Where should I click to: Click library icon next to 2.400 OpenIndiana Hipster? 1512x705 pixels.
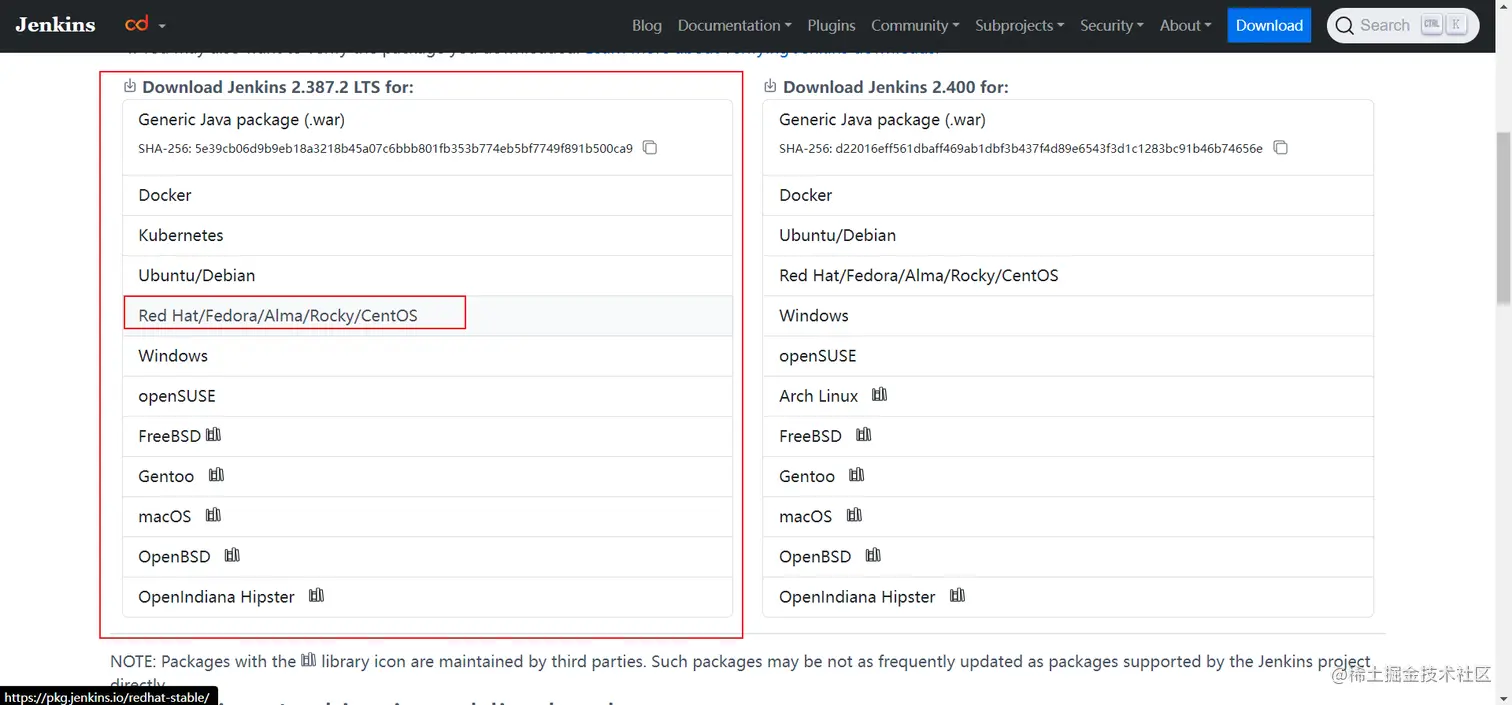[958, 595]
